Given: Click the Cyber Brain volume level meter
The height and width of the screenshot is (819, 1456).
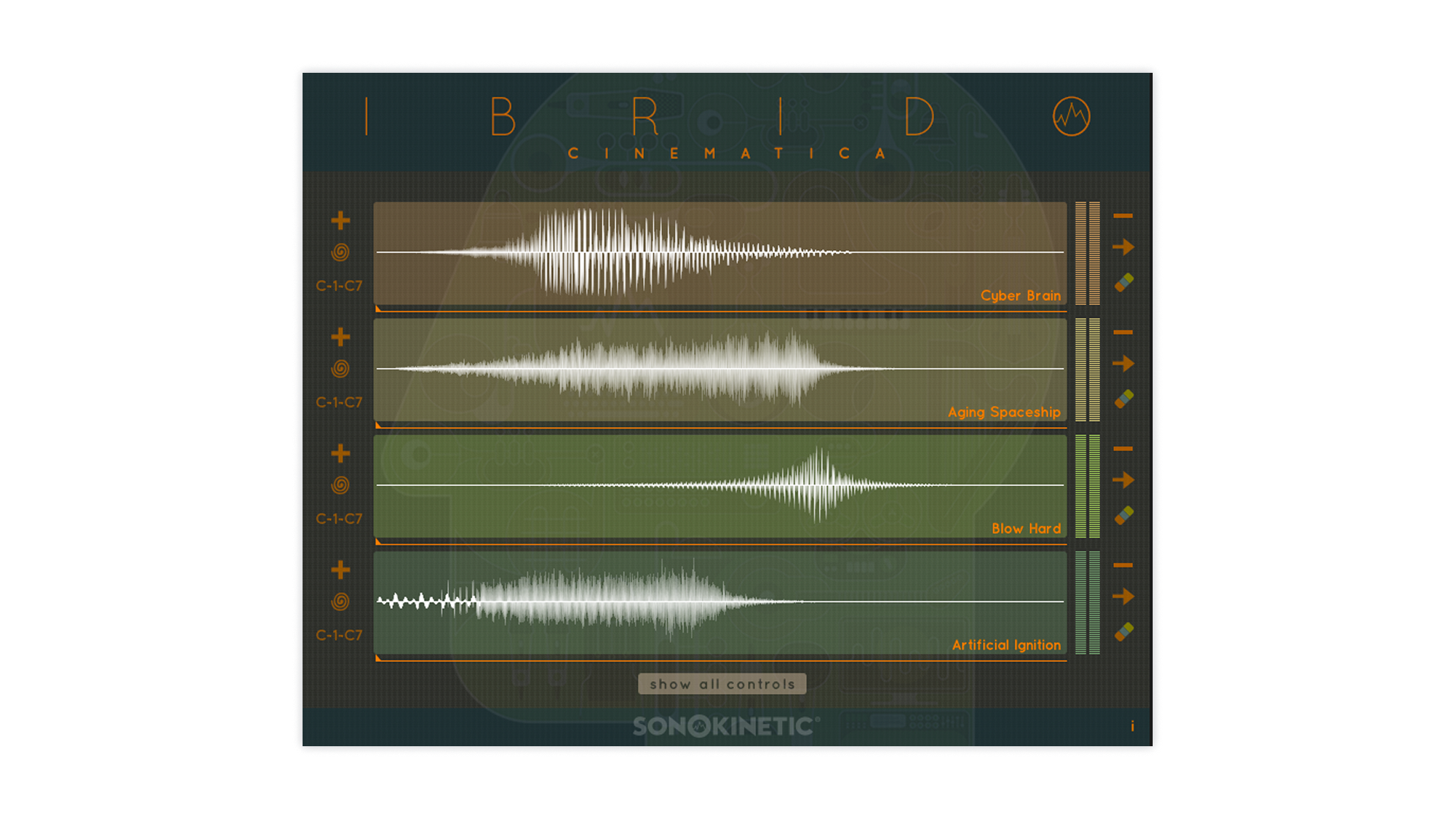Looking at the screenshot, I should pos(1087,253).
